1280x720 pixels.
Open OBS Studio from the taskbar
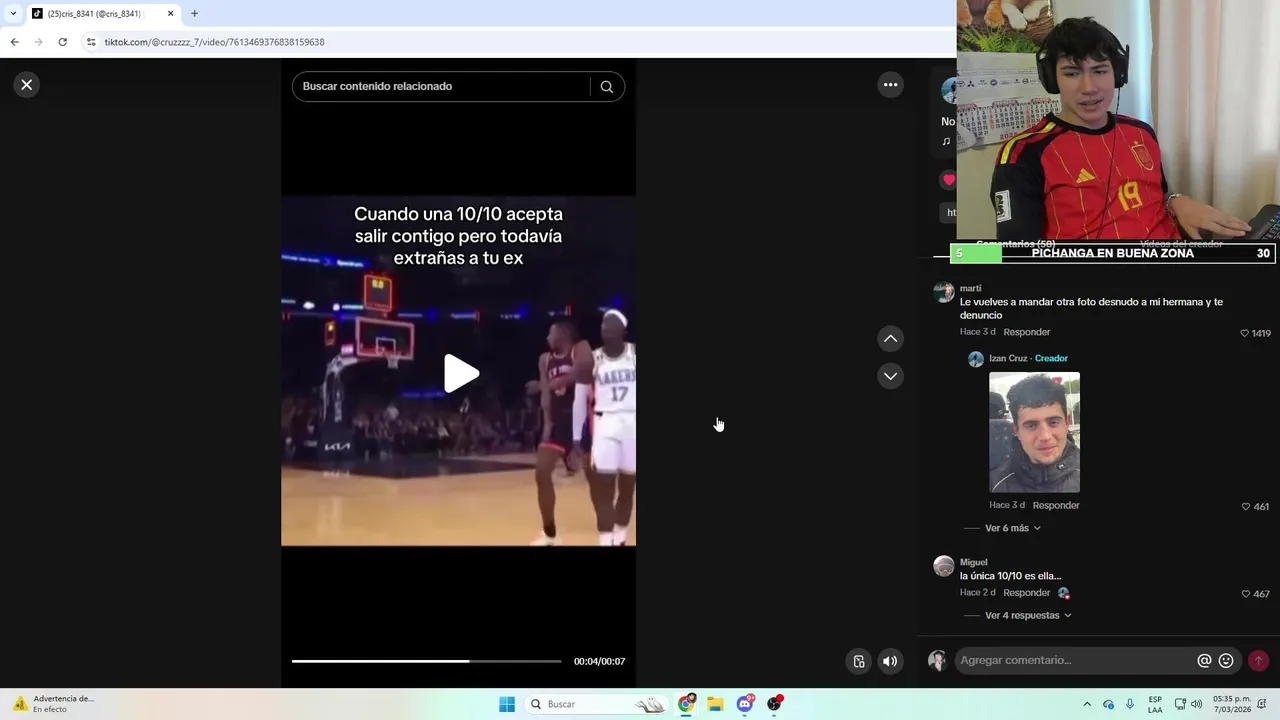pyautogui.click(x=774, y=704)
